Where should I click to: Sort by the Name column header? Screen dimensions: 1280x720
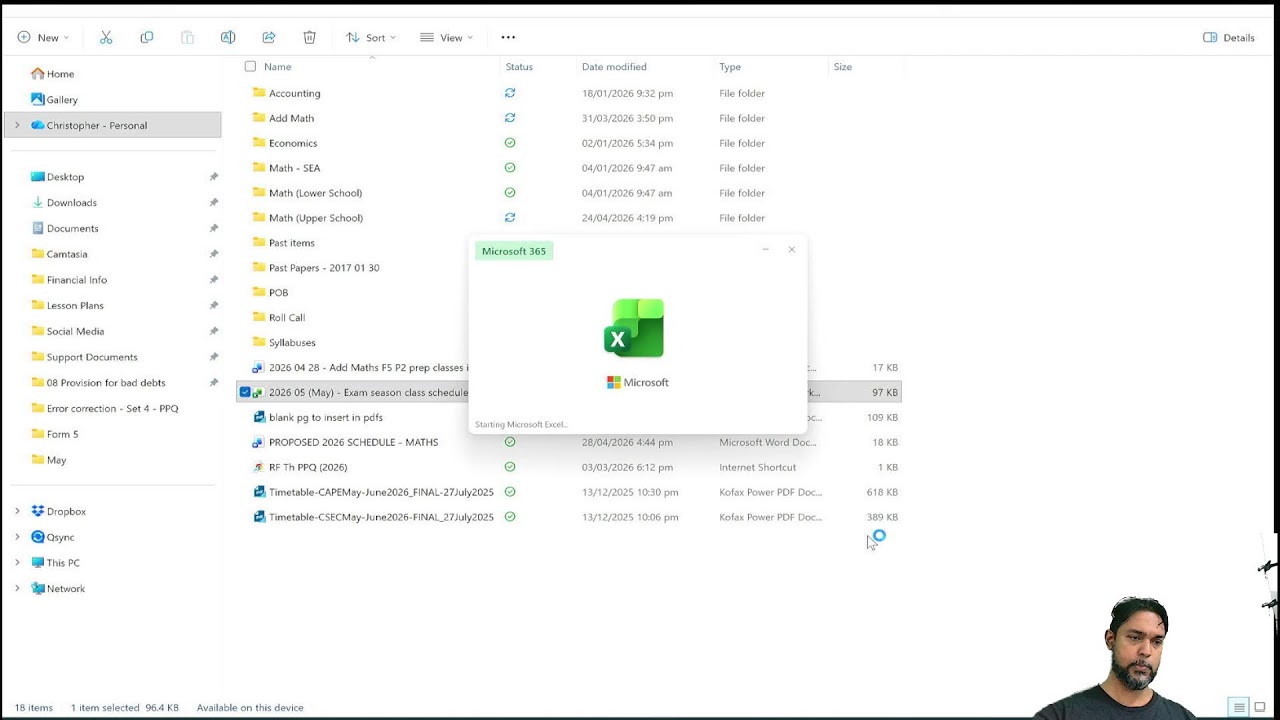(x=278, y=67)
